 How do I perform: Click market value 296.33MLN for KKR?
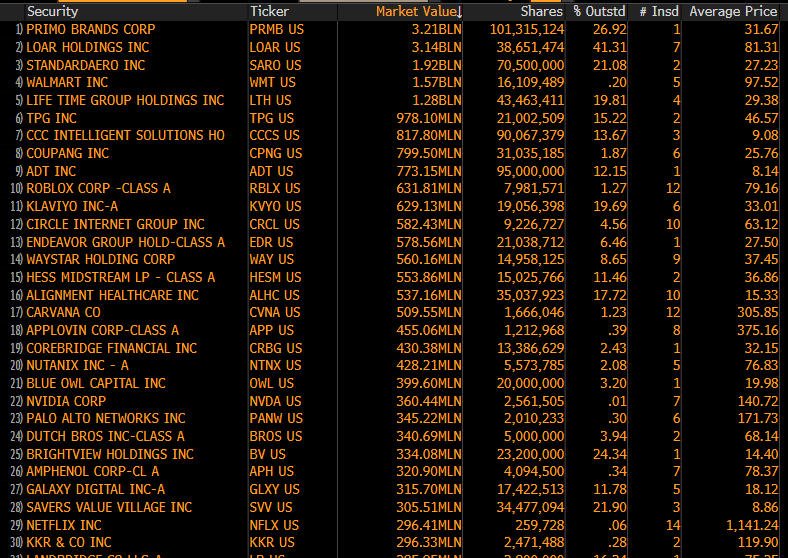click(429, 542)
